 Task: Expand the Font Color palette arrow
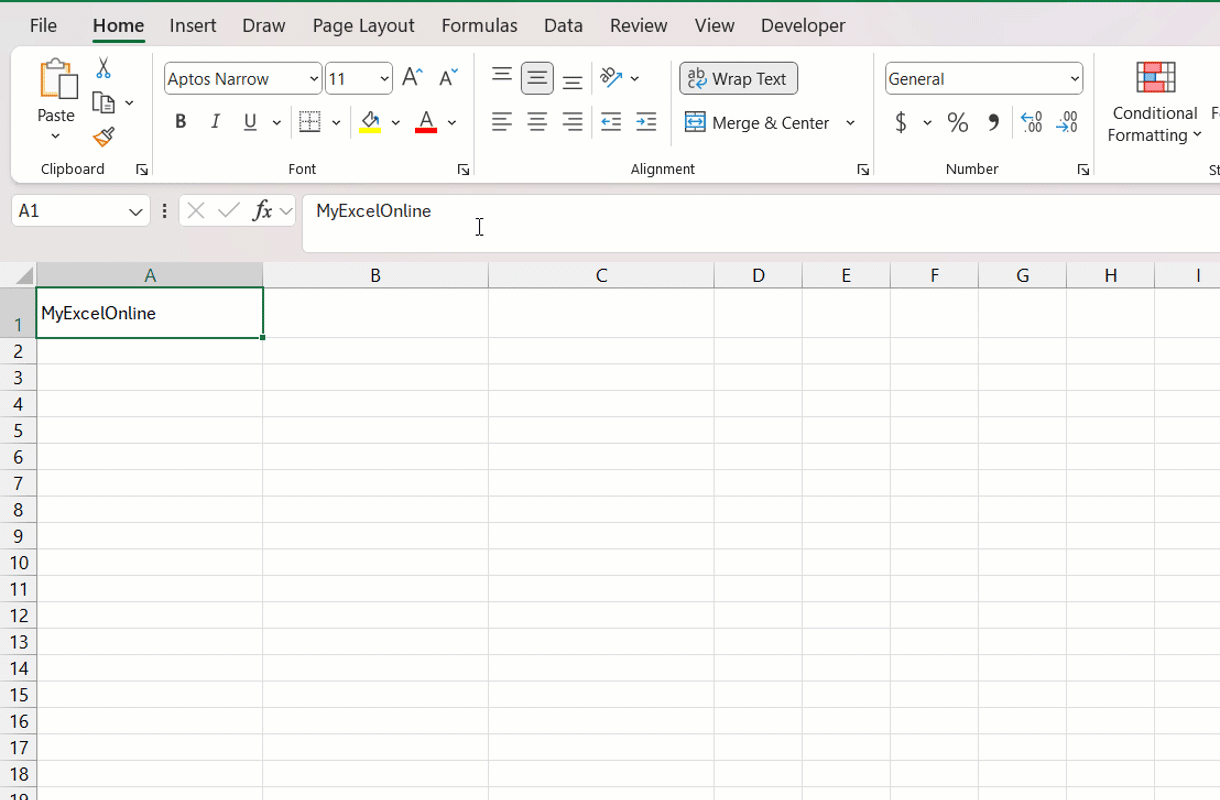tap(452, 123)
